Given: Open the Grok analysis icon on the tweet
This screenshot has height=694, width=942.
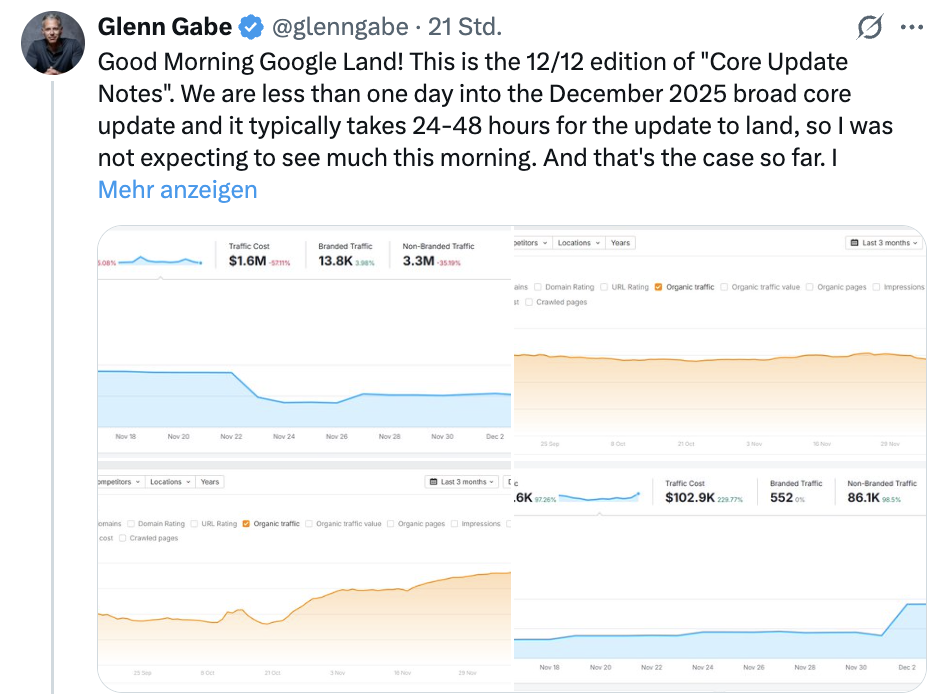Looking at the screenshot, I should coord(869,27).
